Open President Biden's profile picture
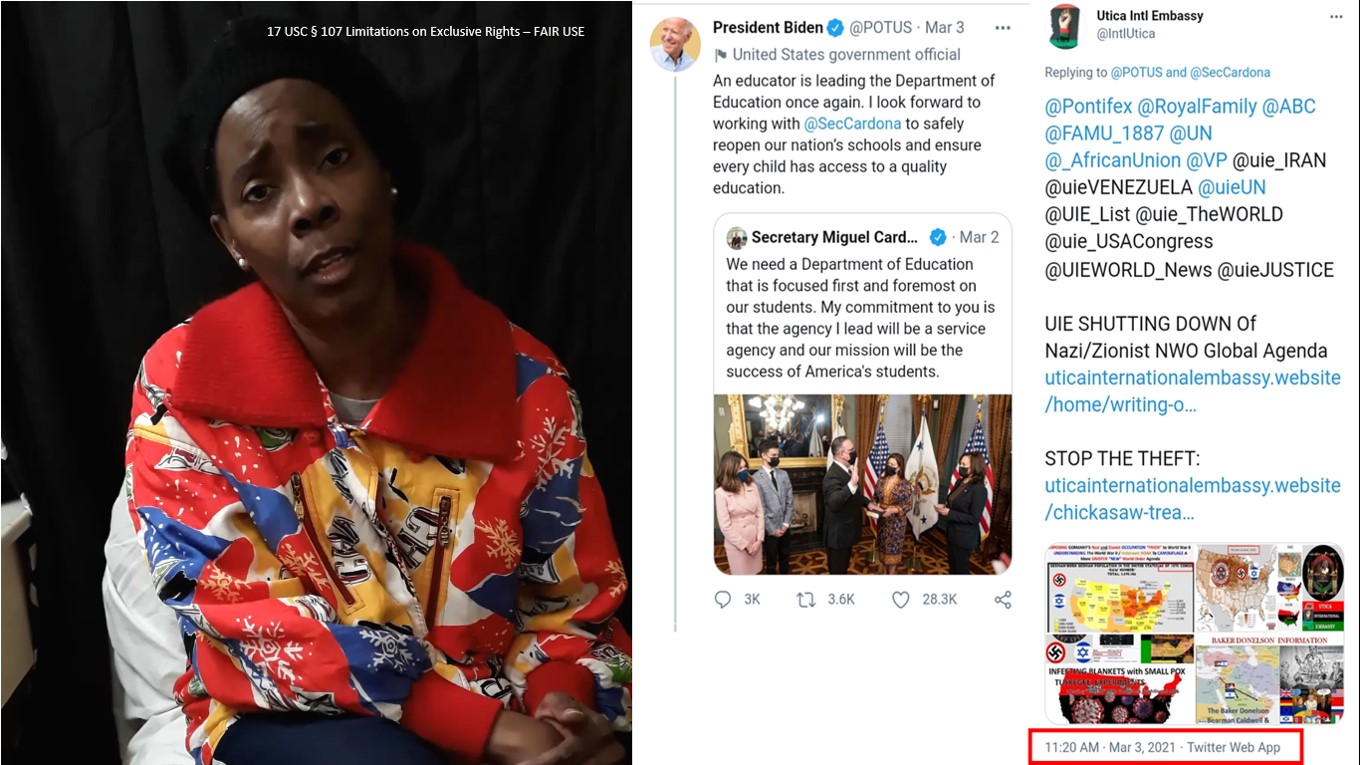1360x765 pixels. tap(675, 44)
